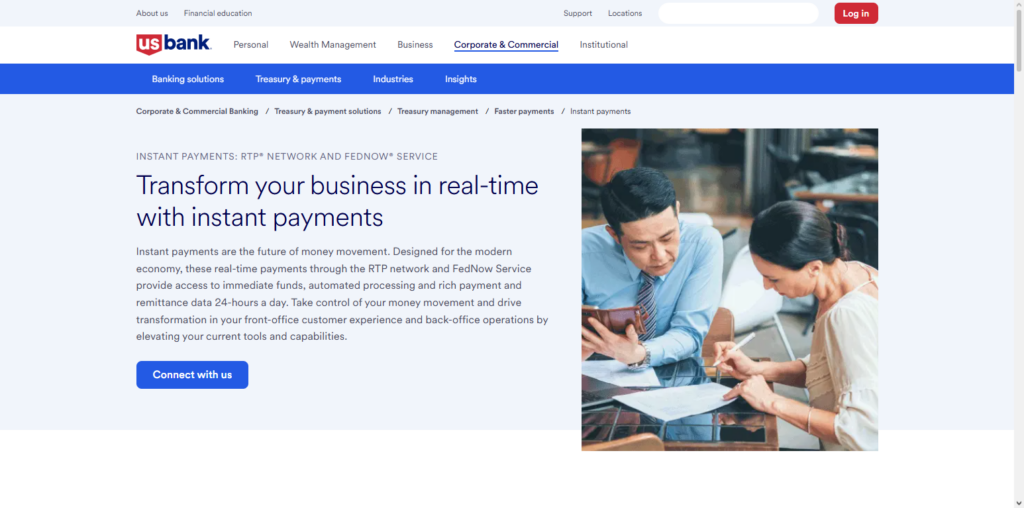
Task: Select Corporate & Commercial navigation item
Action: [506, 44]
